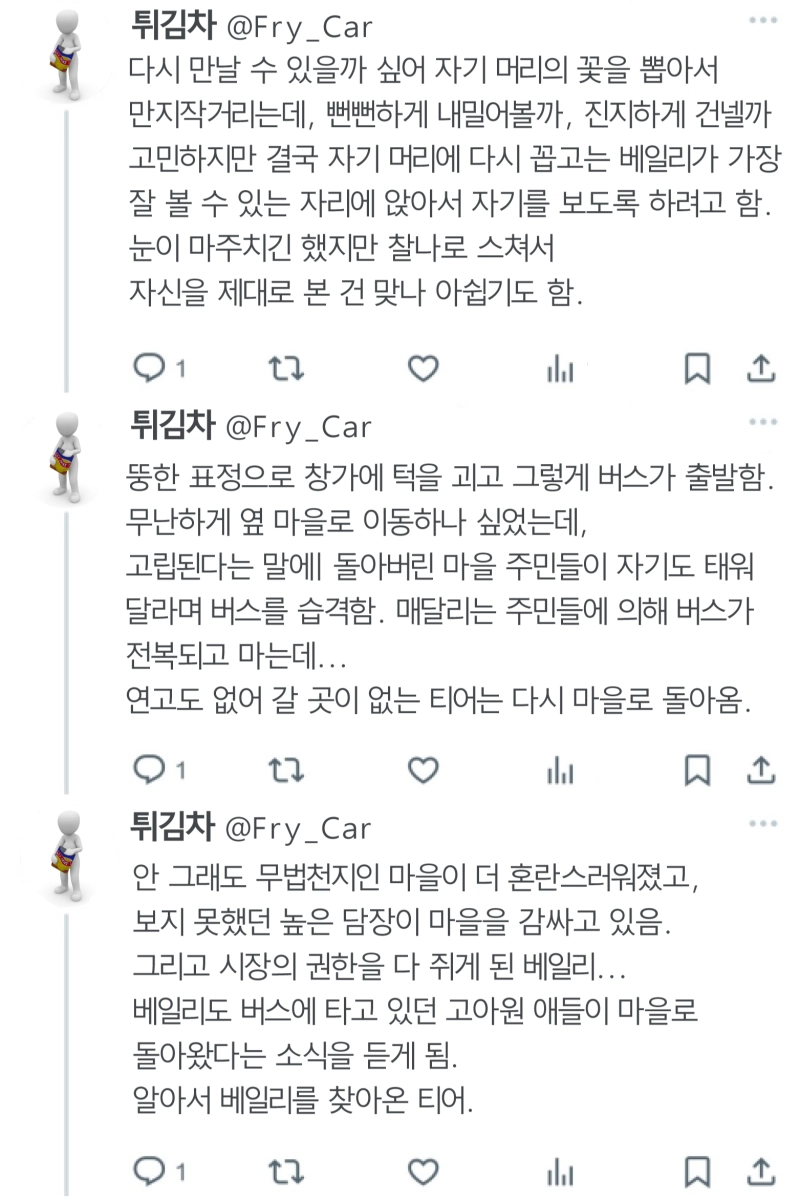Retweet the first tweet in the thread
This screenshot has width=800, height=1200.
click(x=288, y=369)
